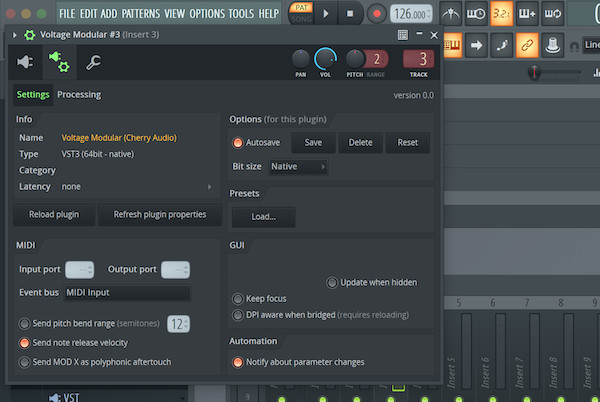
Task: Click the Voltage Modular gear icon in title bar
Action: point(29,35)
